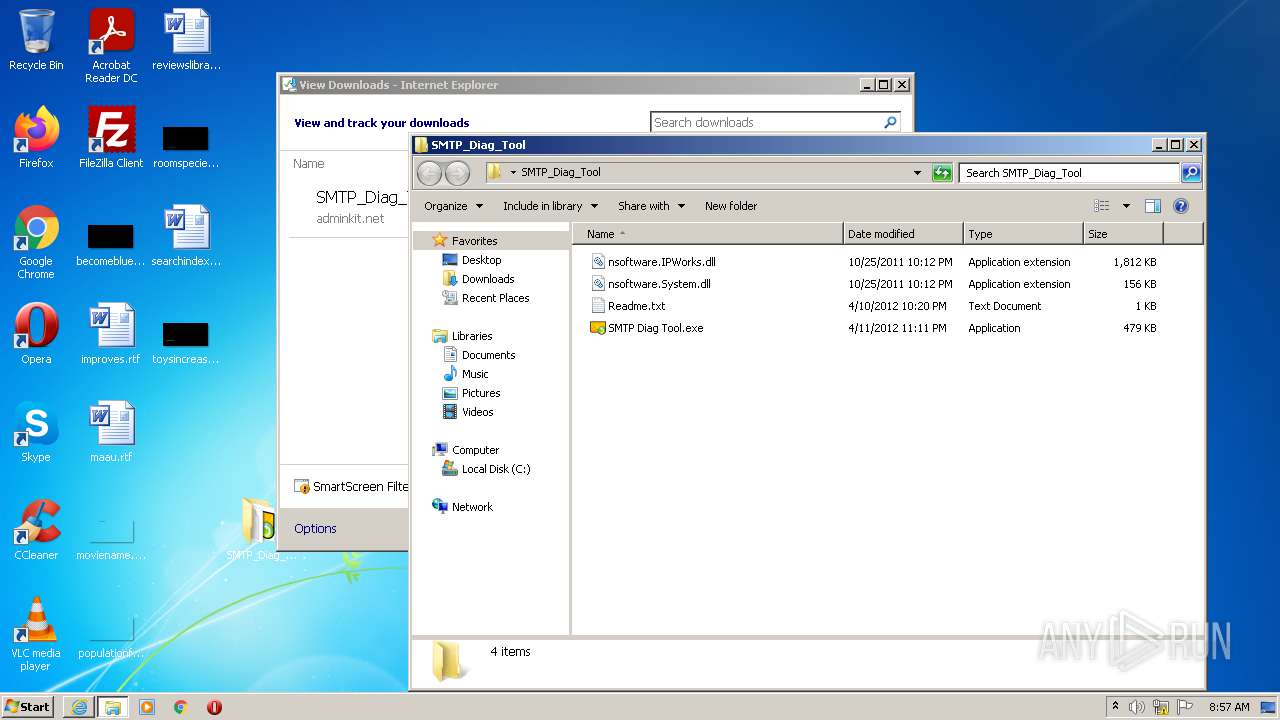1280x720 pixels.
Task: Open the Share with dropdown
Action: pyautogui.click(x=651, y=206)
